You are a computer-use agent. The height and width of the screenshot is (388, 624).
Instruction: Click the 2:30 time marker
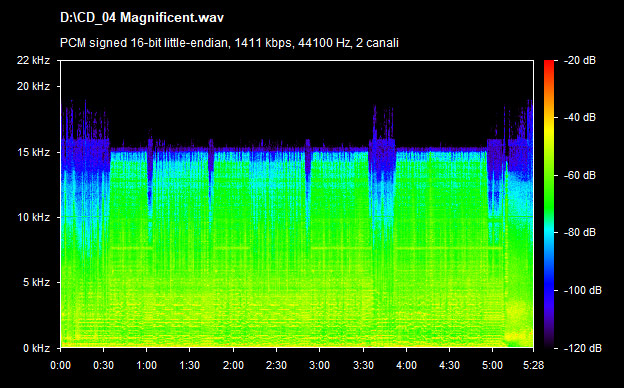click(x=276, y=365)
